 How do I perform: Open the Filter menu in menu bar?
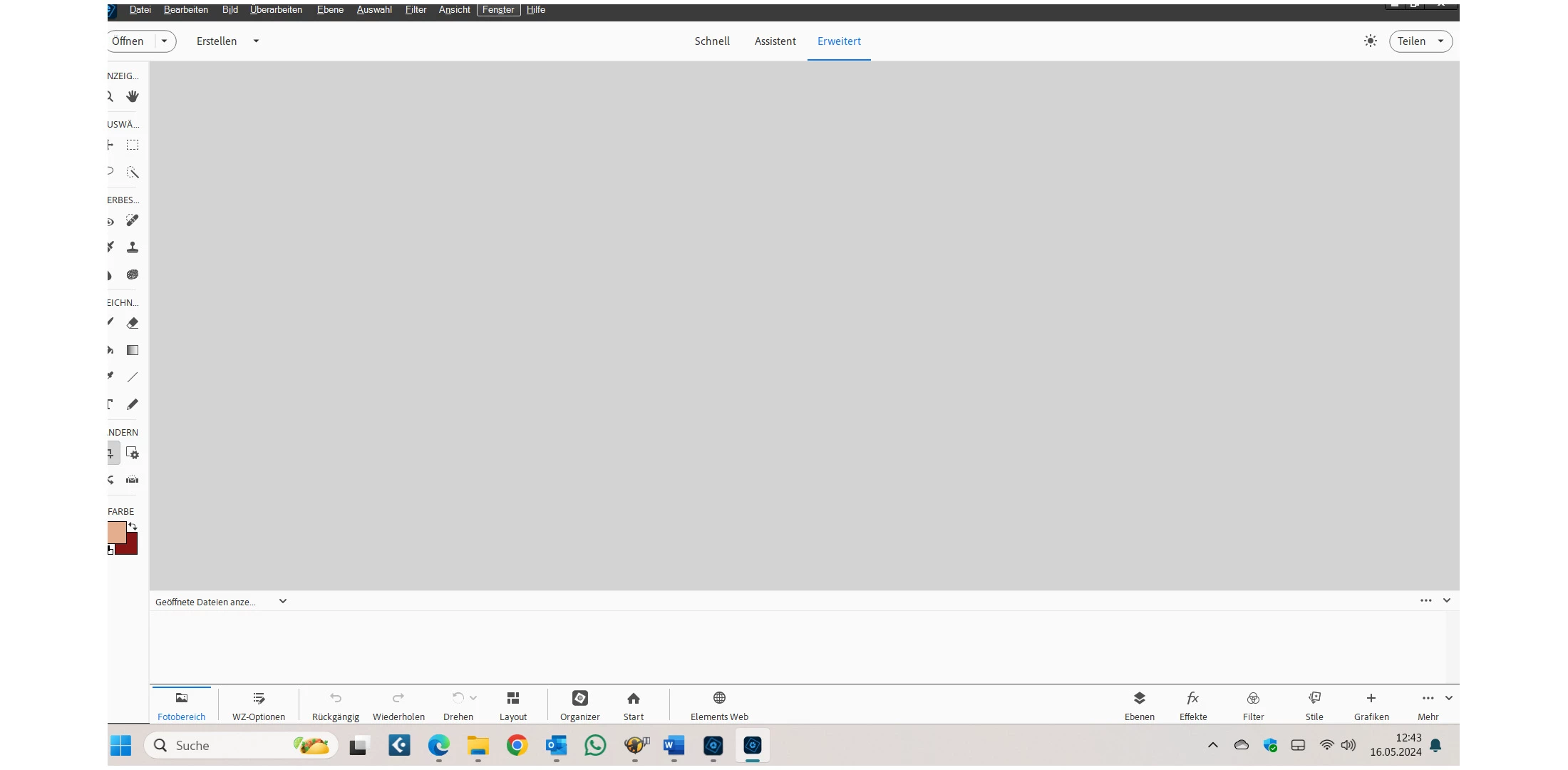click(x=416, y=10)
